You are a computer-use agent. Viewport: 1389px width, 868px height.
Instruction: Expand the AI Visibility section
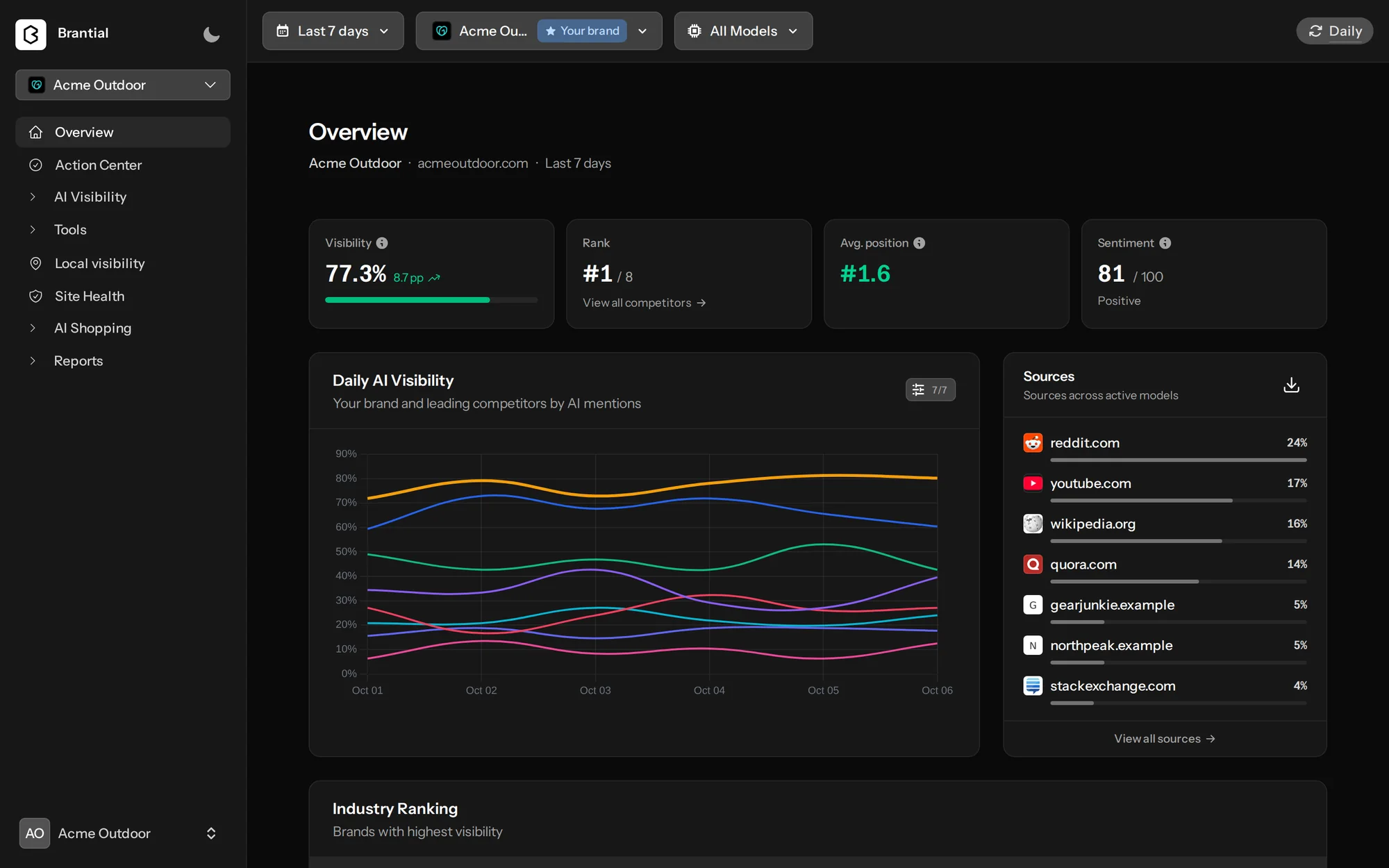pyautogui.click(x=123, y=197)
